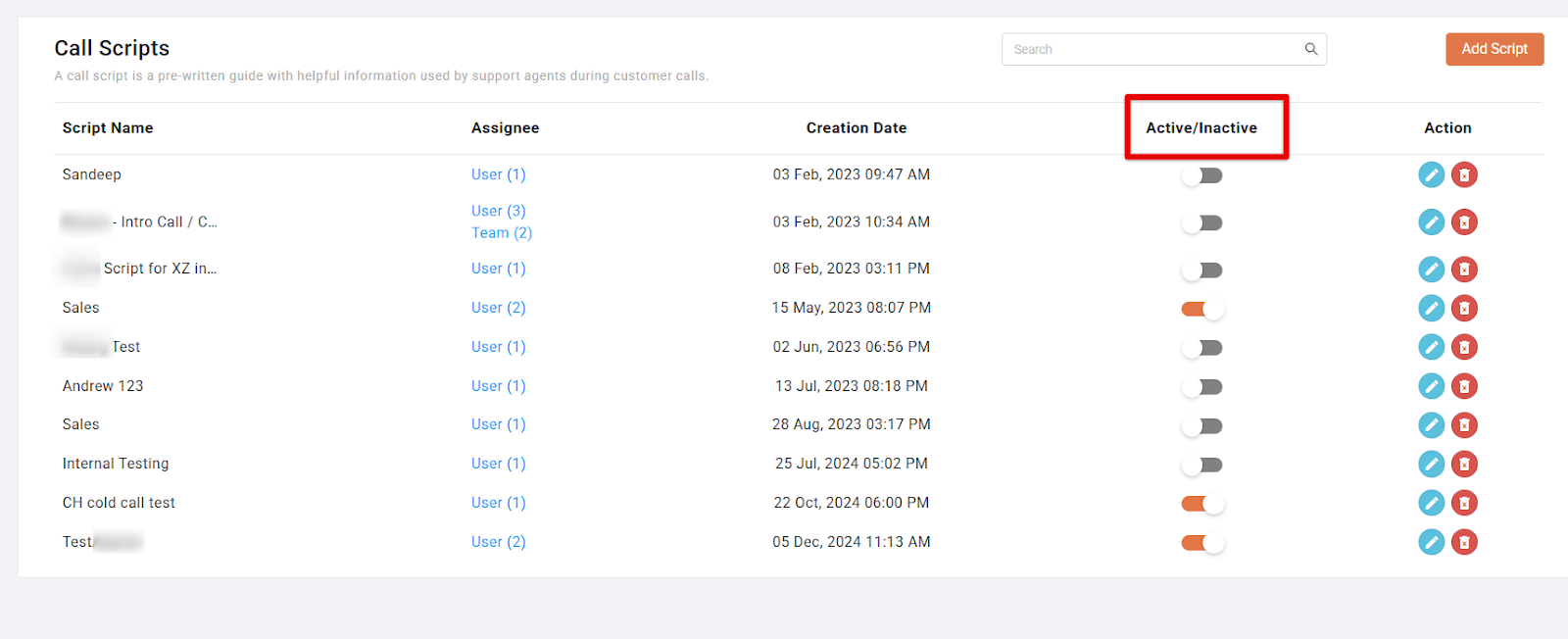Image resolution: width=1568 pixels, height=639 pixels.
Task: View User (1) for Internal Testing
Action: point(498,464)
